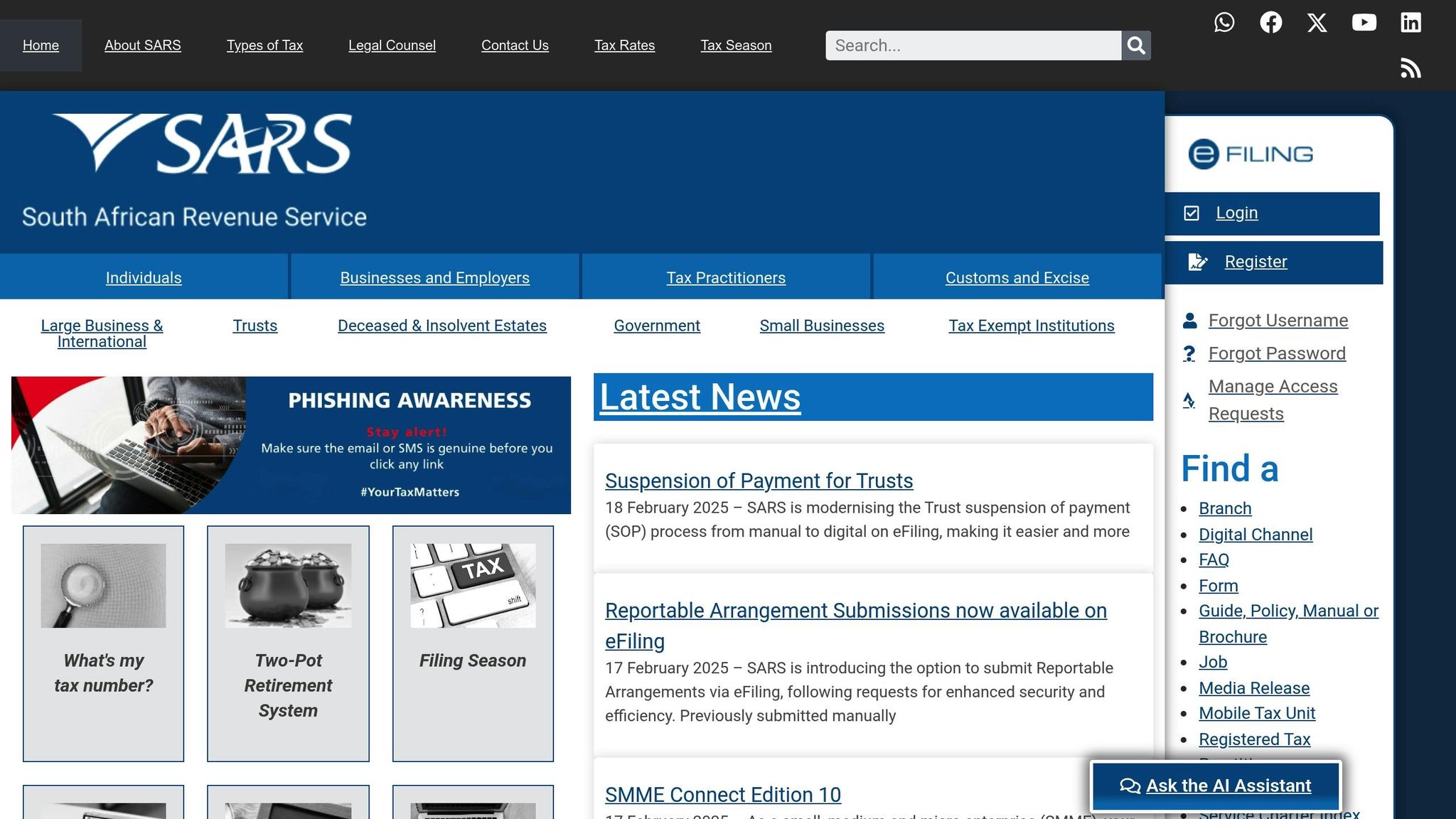Open Guide, Policy, Manual or Brochure link
The image size is (1456, 819).
(x=1288, y=623)
